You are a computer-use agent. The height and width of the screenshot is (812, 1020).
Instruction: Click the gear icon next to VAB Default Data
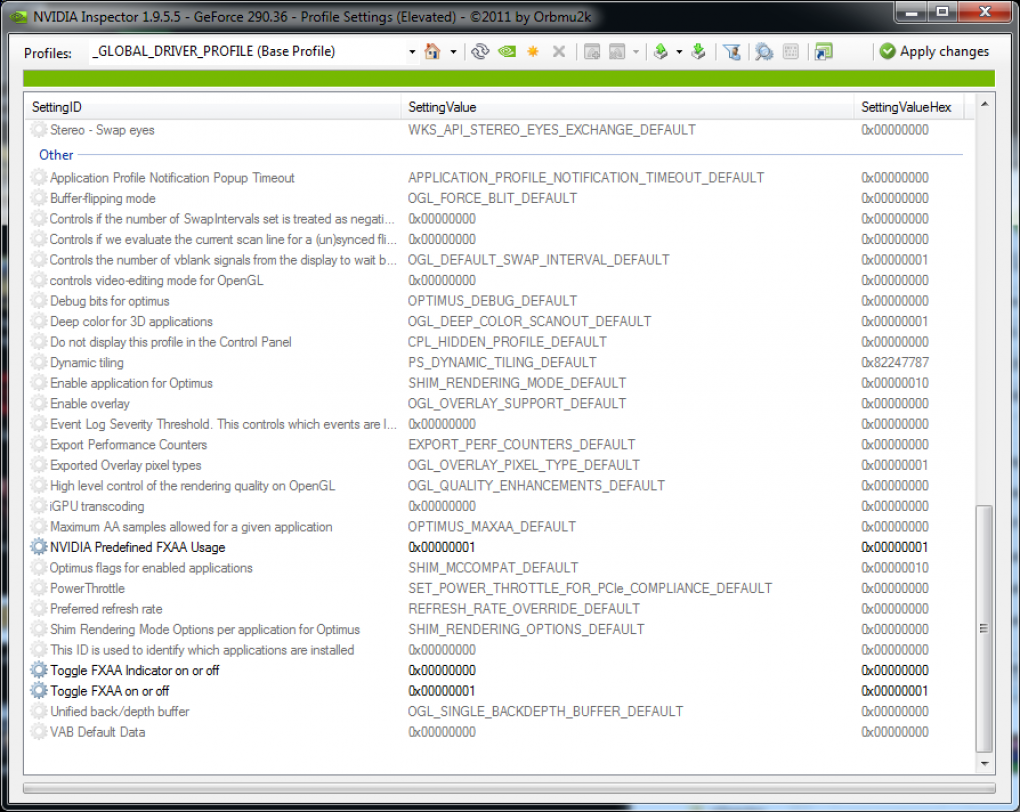pyautogui.click(x=39, y=731)
